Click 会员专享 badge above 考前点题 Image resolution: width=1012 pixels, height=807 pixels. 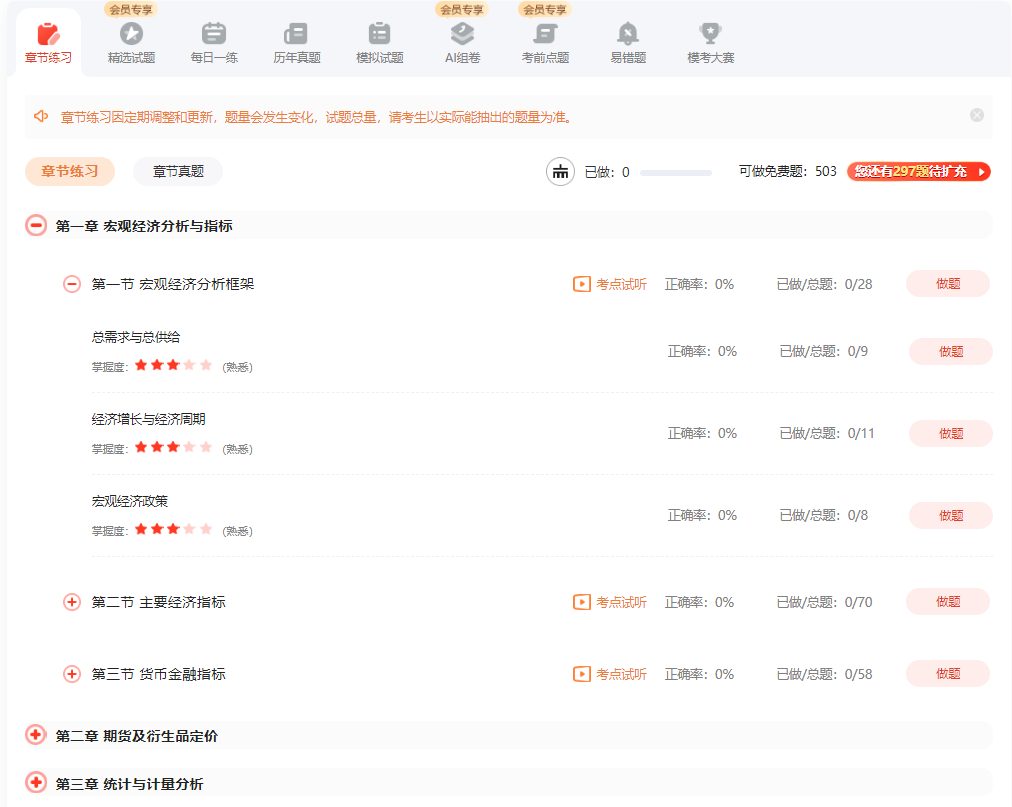point(545,10)
